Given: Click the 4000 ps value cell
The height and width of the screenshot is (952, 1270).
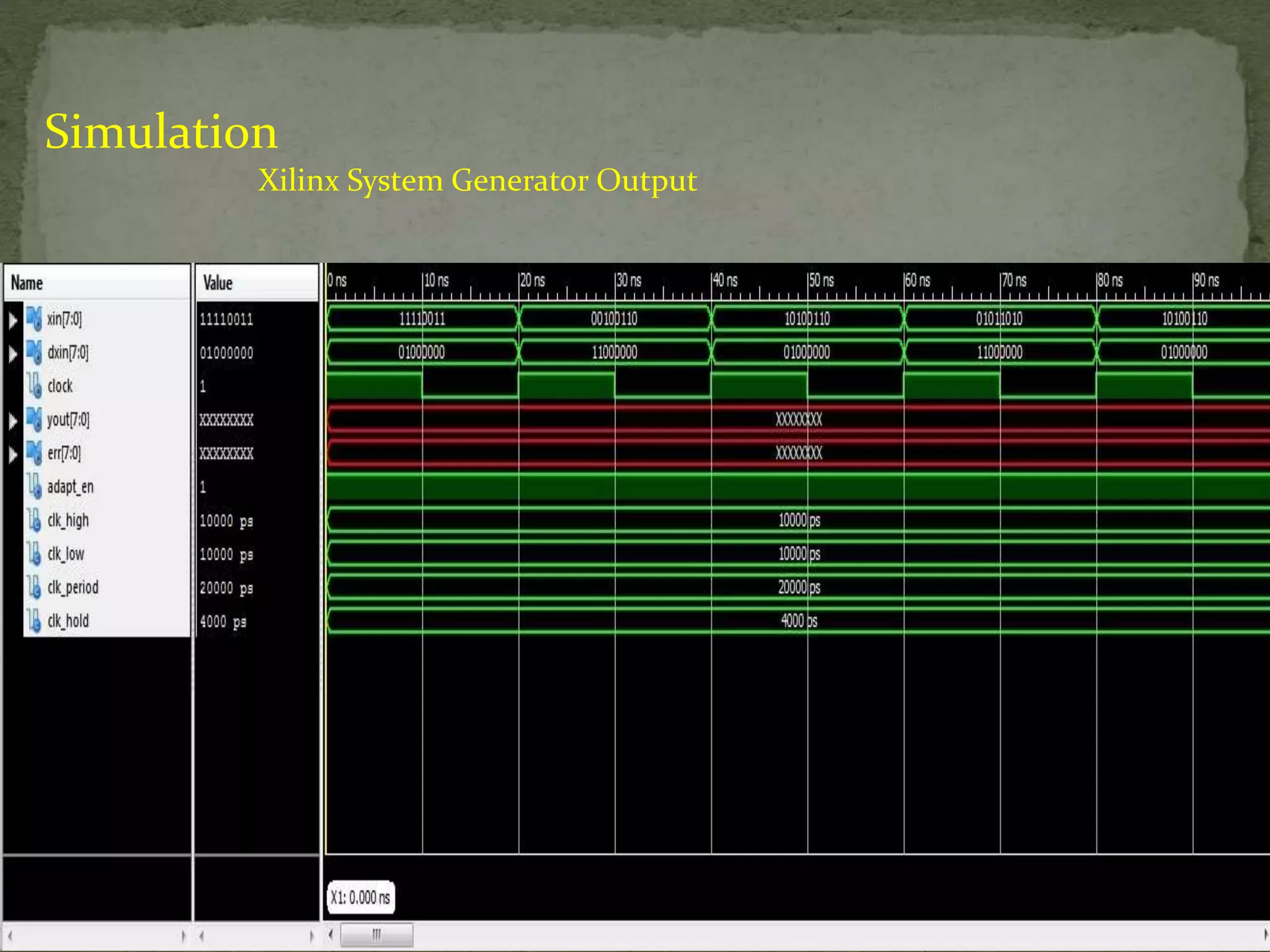Looking at the screenshot, I should (223, 622).
